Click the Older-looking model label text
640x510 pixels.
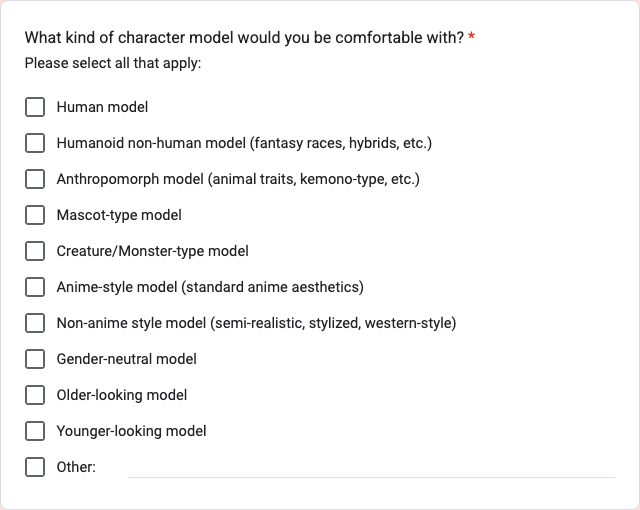(122, 395)
